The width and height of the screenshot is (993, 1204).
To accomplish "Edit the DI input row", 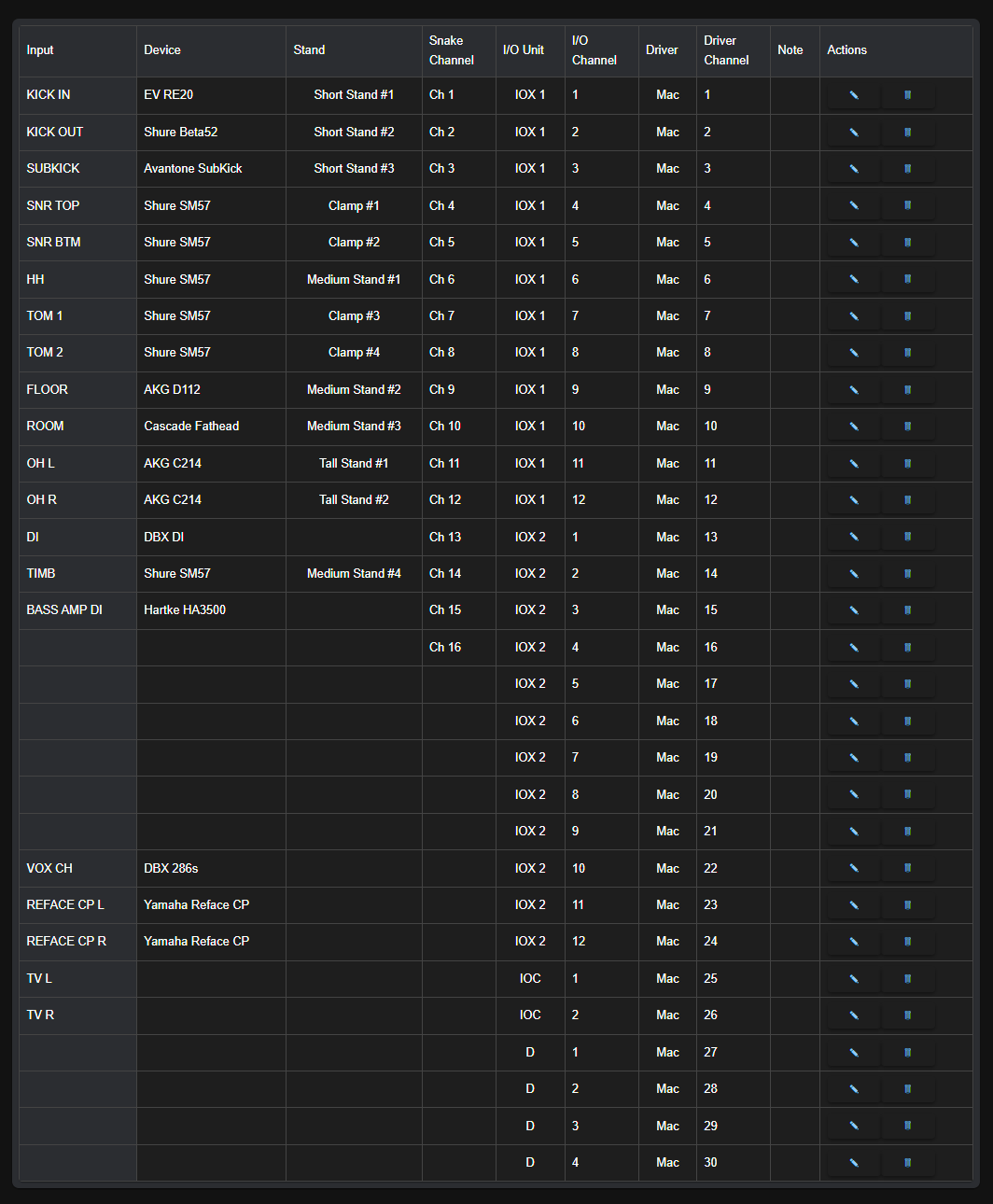I will tap(852, 537).
